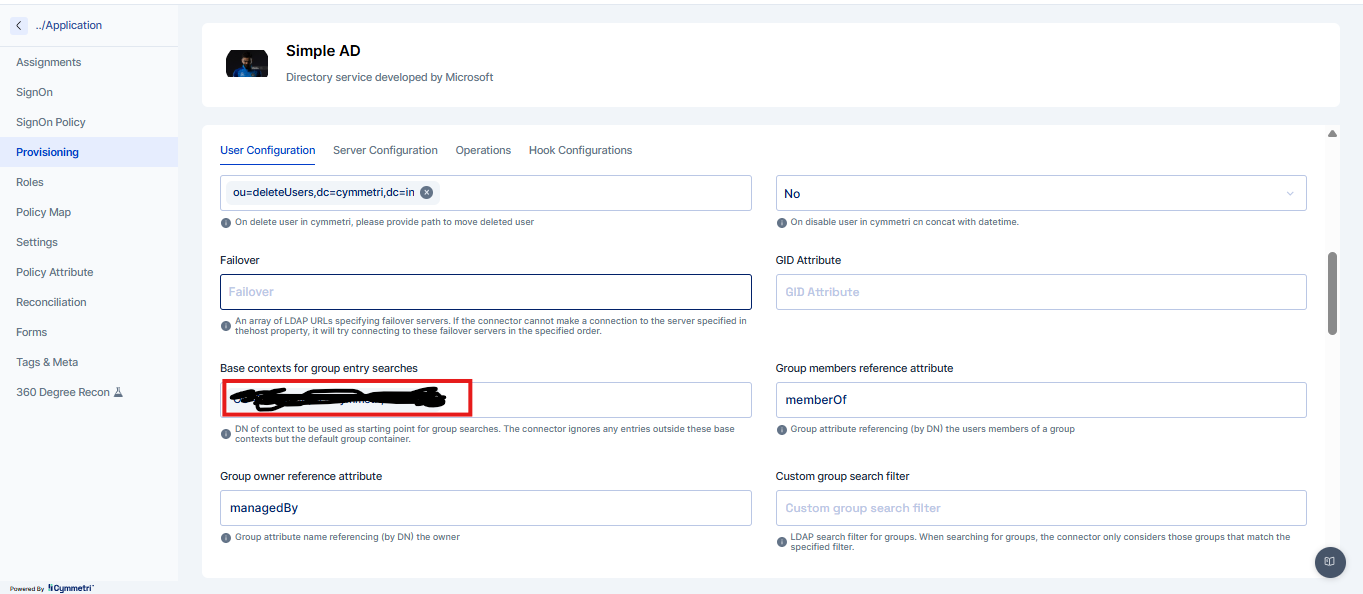
Task: Go to Reconciliation in the sidebar
Action: [51, 302]
